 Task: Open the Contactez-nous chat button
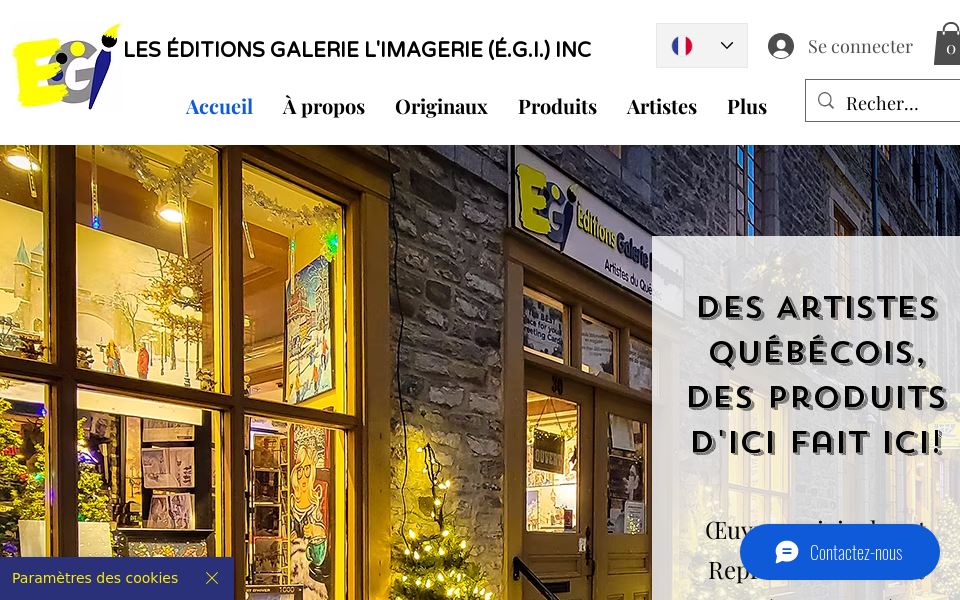click(x=839, y=552)
